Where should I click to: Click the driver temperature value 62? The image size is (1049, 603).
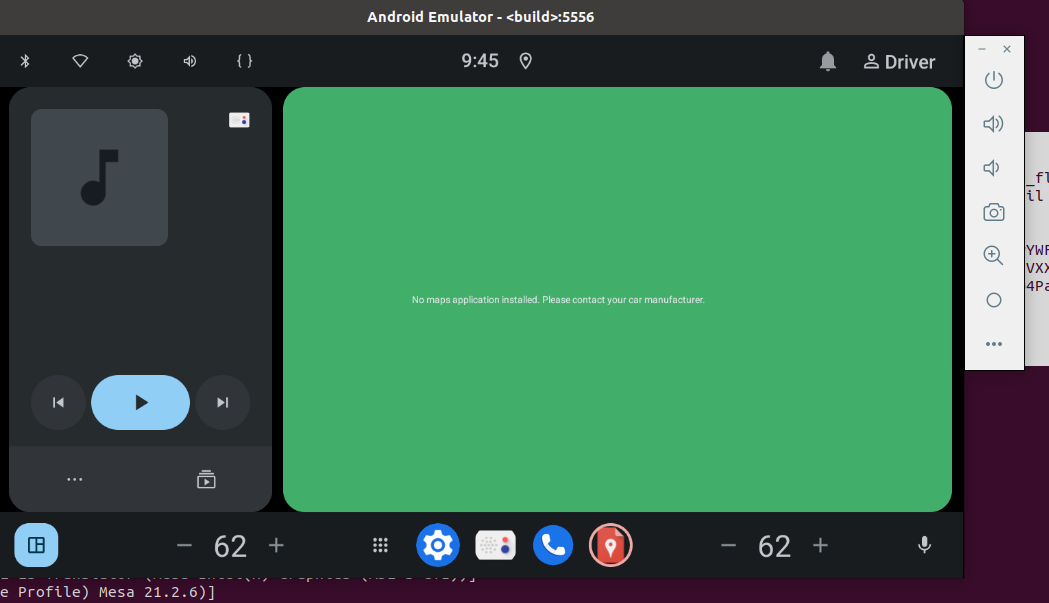(x=230, y=546)
